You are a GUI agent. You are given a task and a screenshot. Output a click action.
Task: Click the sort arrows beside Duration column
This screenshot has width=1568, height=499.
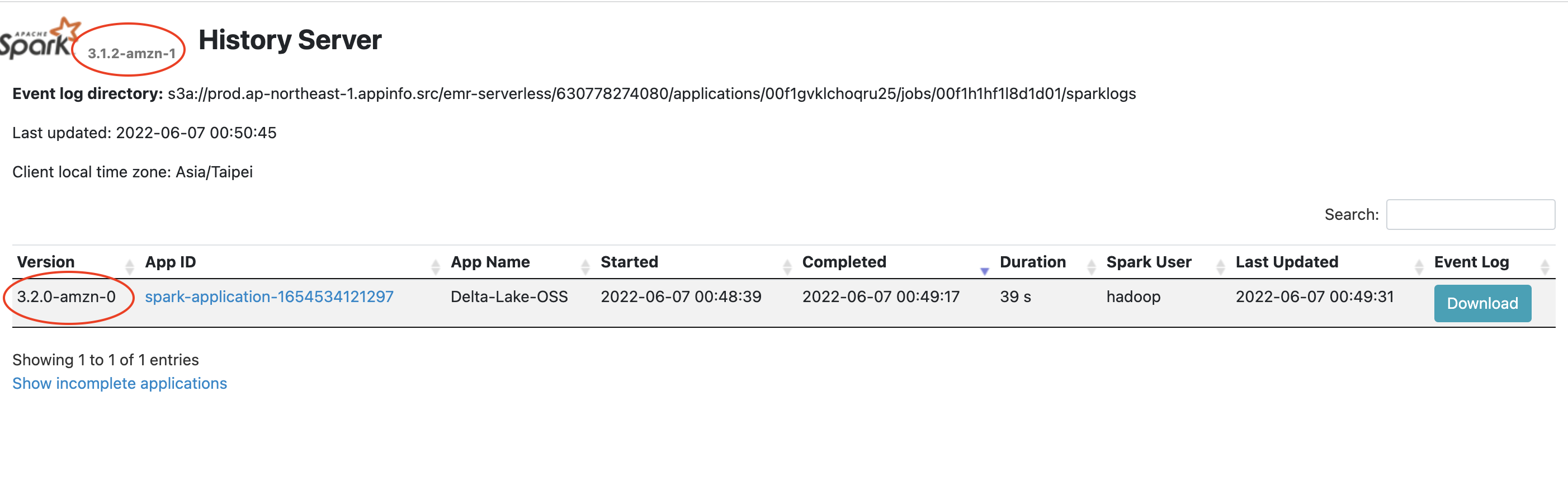(1091, 266)
